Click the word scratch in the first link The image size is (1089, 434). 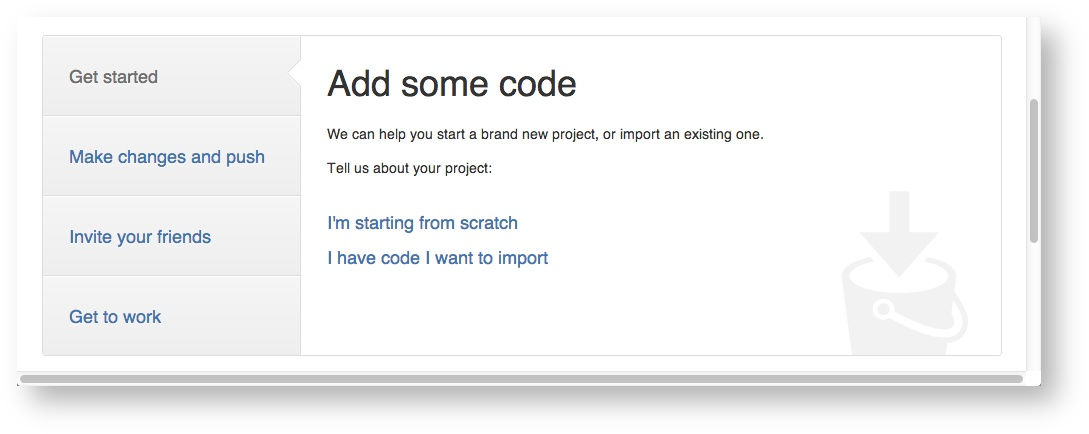488,223
